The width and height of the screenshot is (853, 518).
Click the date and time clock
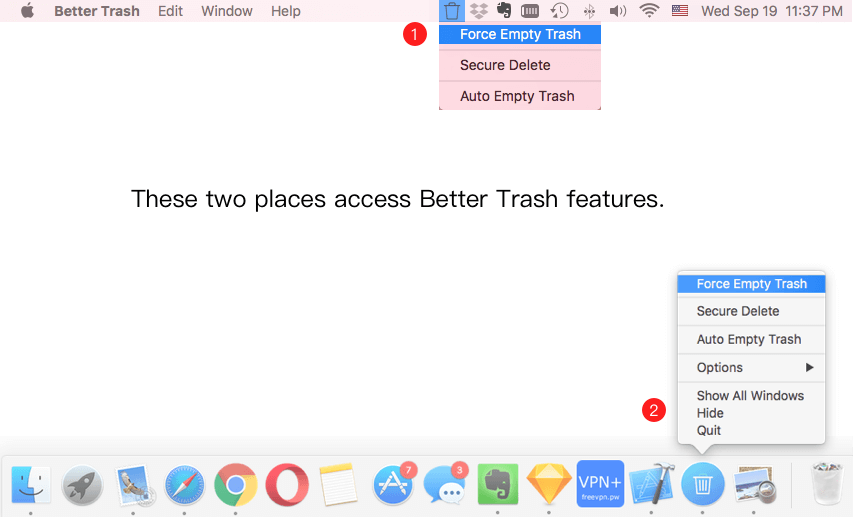click(772, 11)
